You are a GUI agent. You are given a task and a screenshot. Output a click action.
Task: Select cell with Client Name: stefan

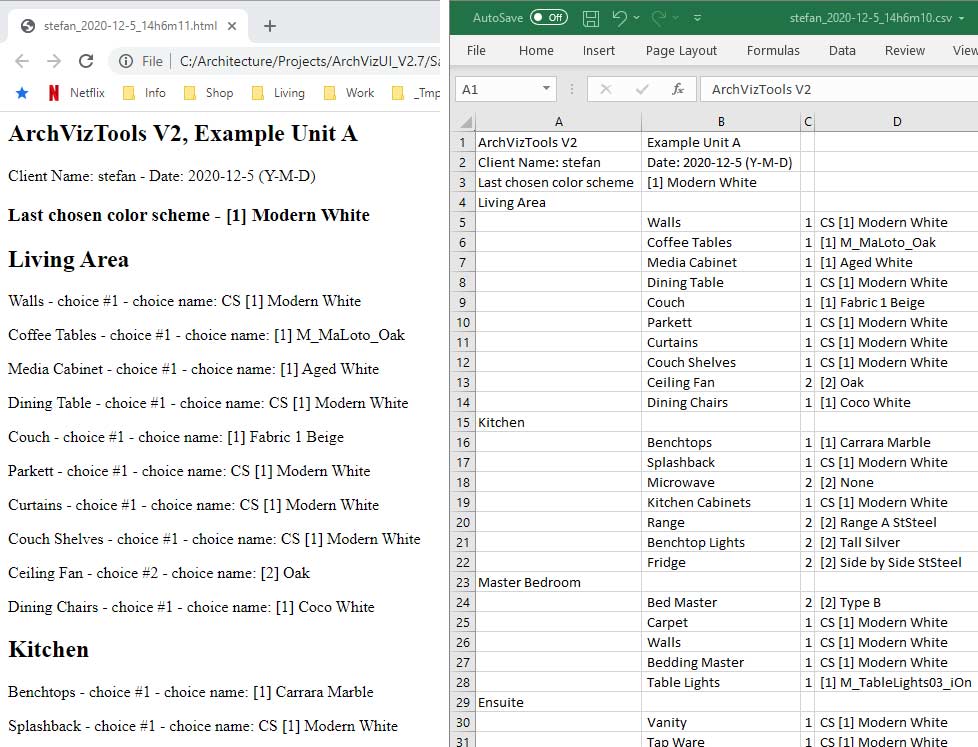pos(558,162)
